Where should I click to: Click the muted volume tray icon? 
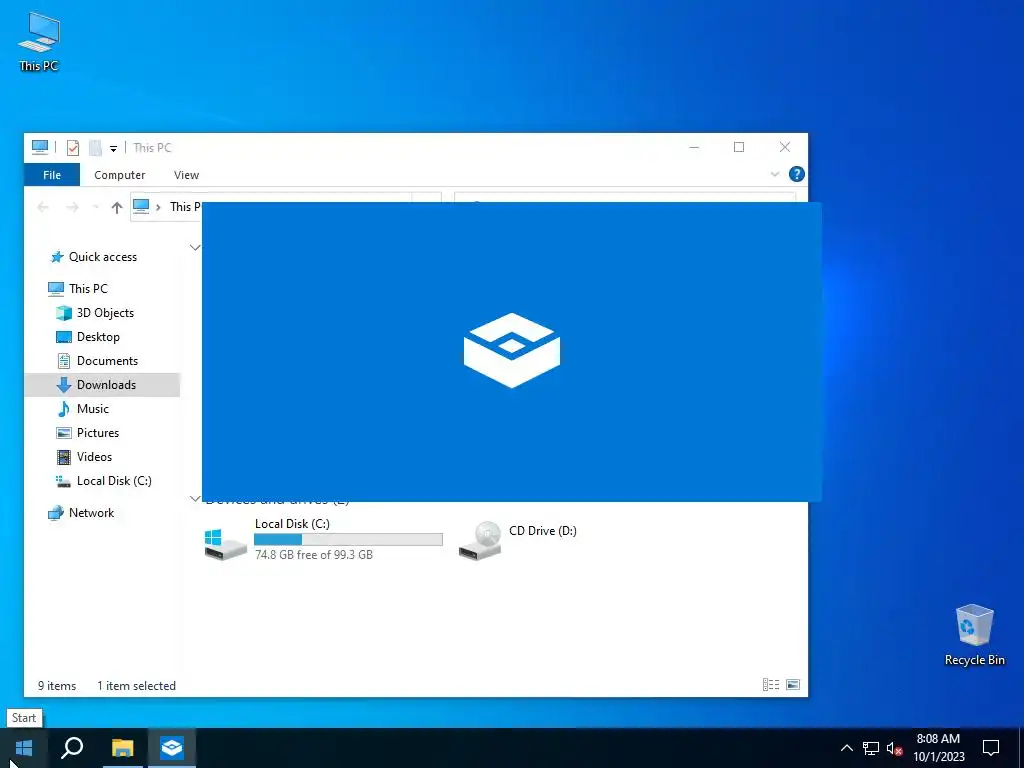point(894,748)
